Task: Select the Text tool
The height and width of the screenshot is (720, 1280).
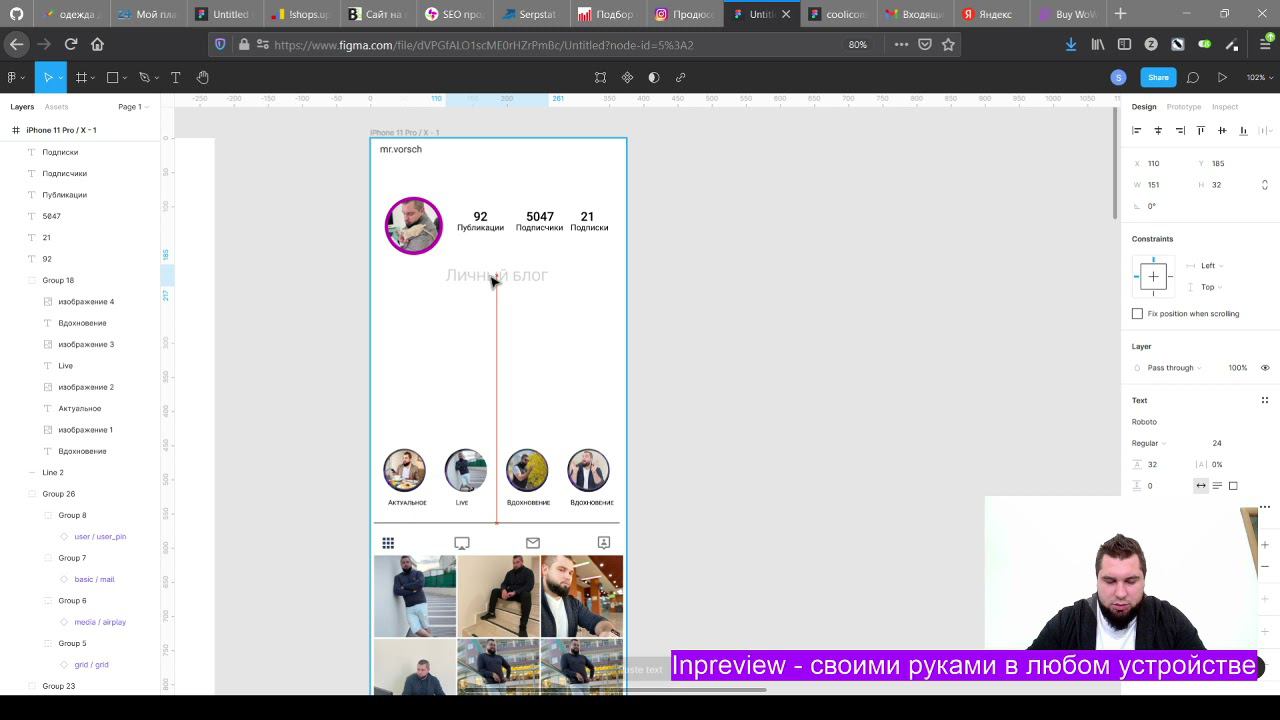Action: pyautogui.click(x=175, y=77)
